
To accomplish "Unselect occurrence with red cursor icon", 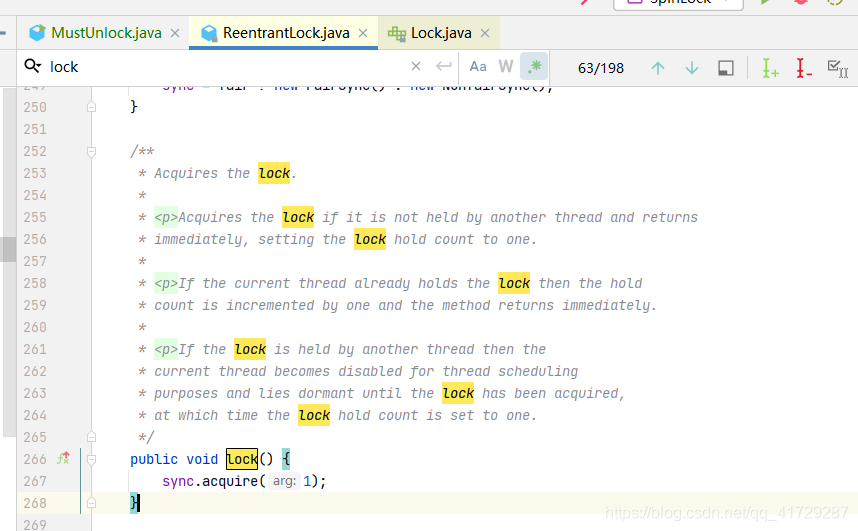I will pyautogui.click(x=804, y=68).
